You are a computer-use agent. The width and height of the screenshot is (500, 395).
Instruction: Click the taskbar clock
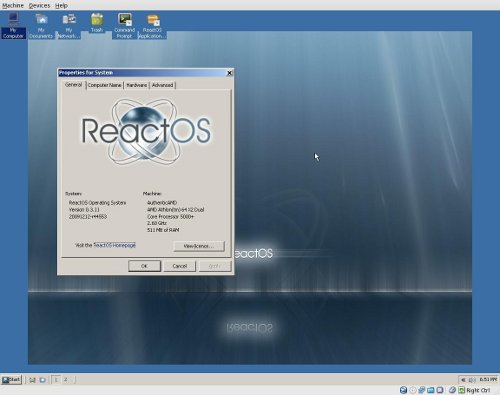click(488, 379)
